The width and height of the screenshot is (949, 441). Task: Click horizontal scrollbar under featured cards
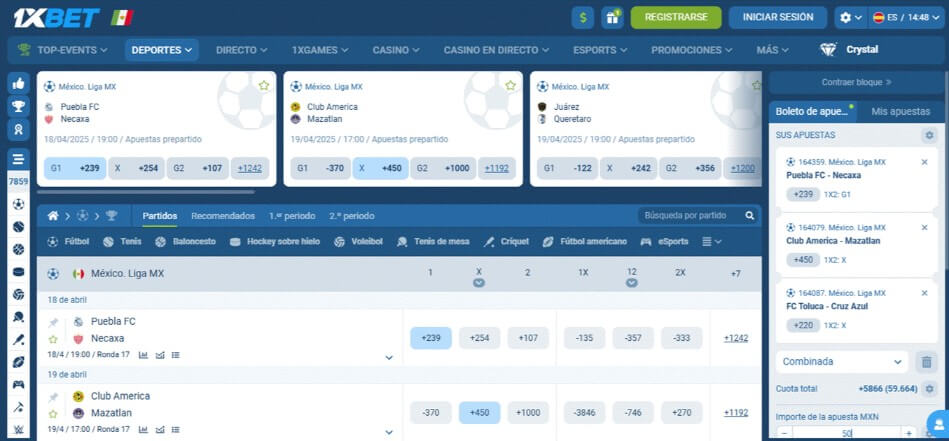click(x=145, y=192)
